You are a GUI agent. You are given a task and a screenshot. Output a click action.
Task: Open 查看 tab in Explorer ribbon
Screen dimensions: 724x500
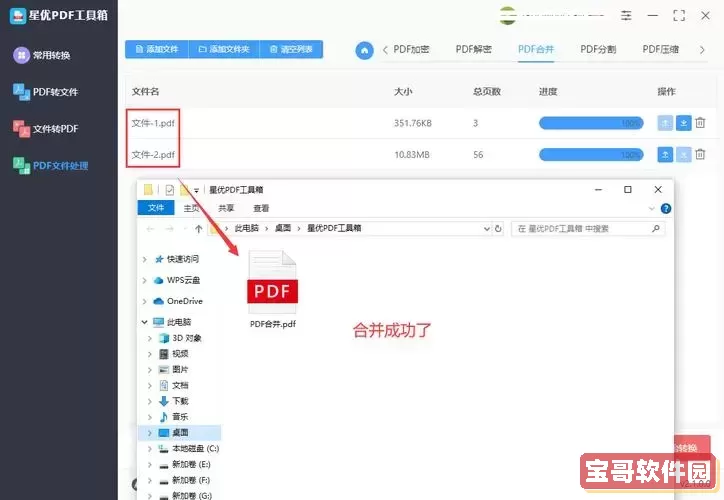click(261, 208)
